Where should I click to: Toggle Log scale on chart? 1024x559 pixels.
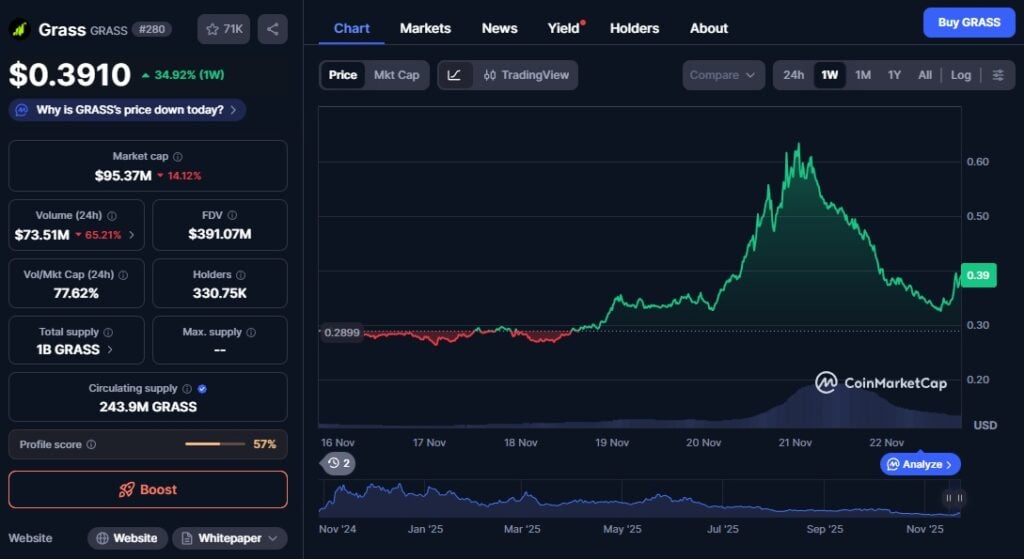click(960, 75)
